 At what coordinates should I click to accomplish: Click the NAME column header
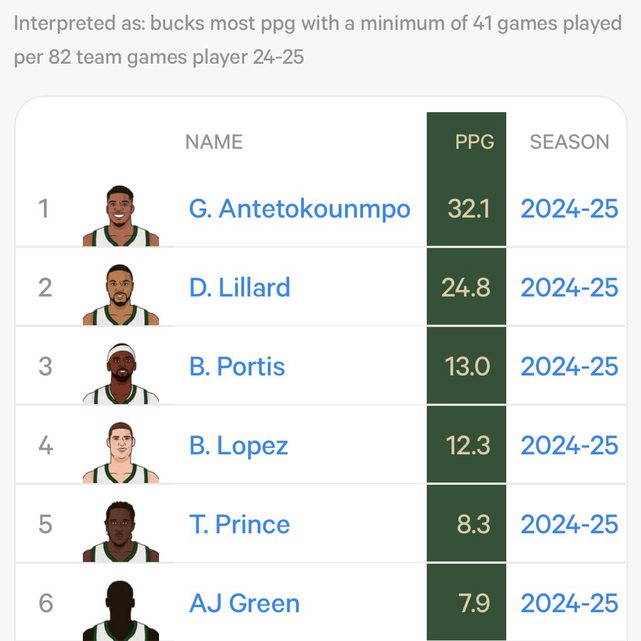[214, 142]
